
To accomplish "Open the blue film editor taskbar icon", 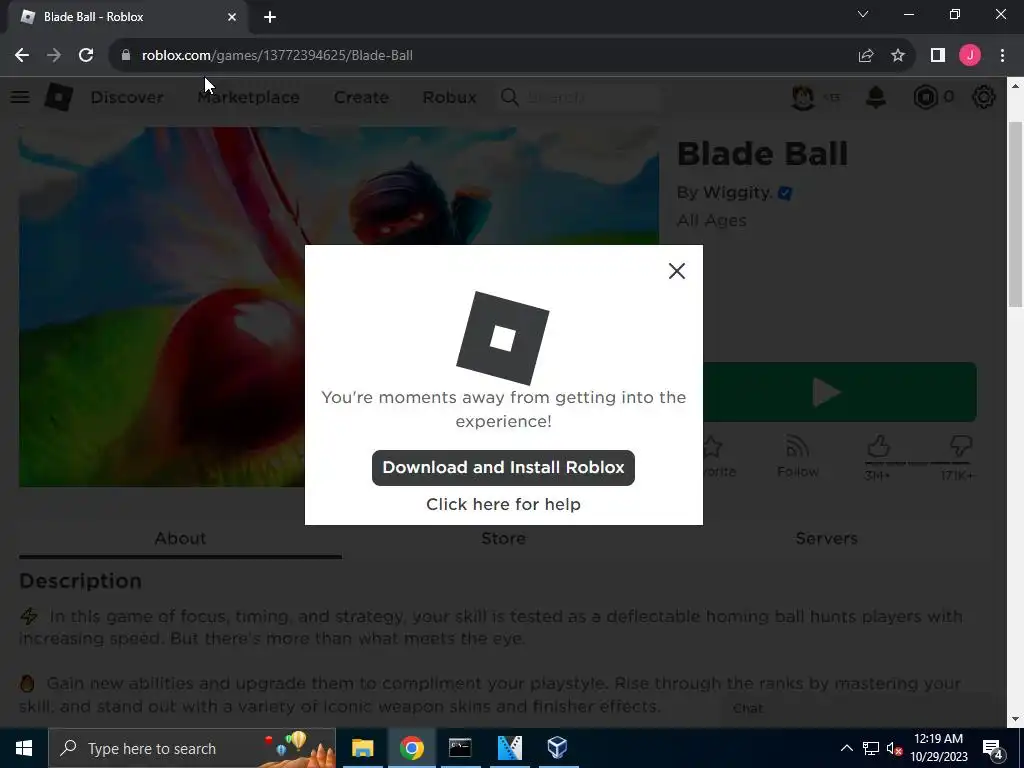I will coord(509,748).
